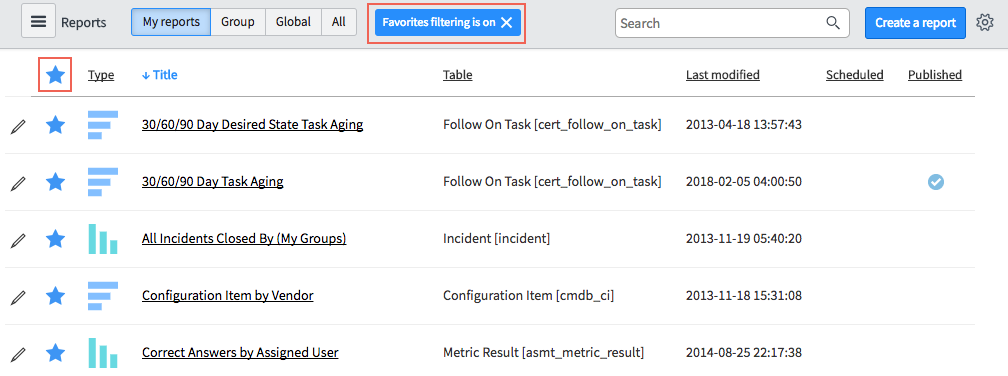Open All Incidents Closed By (My Groups) report
This screenshot has width=1008, height=376.
tap(244, 238)
